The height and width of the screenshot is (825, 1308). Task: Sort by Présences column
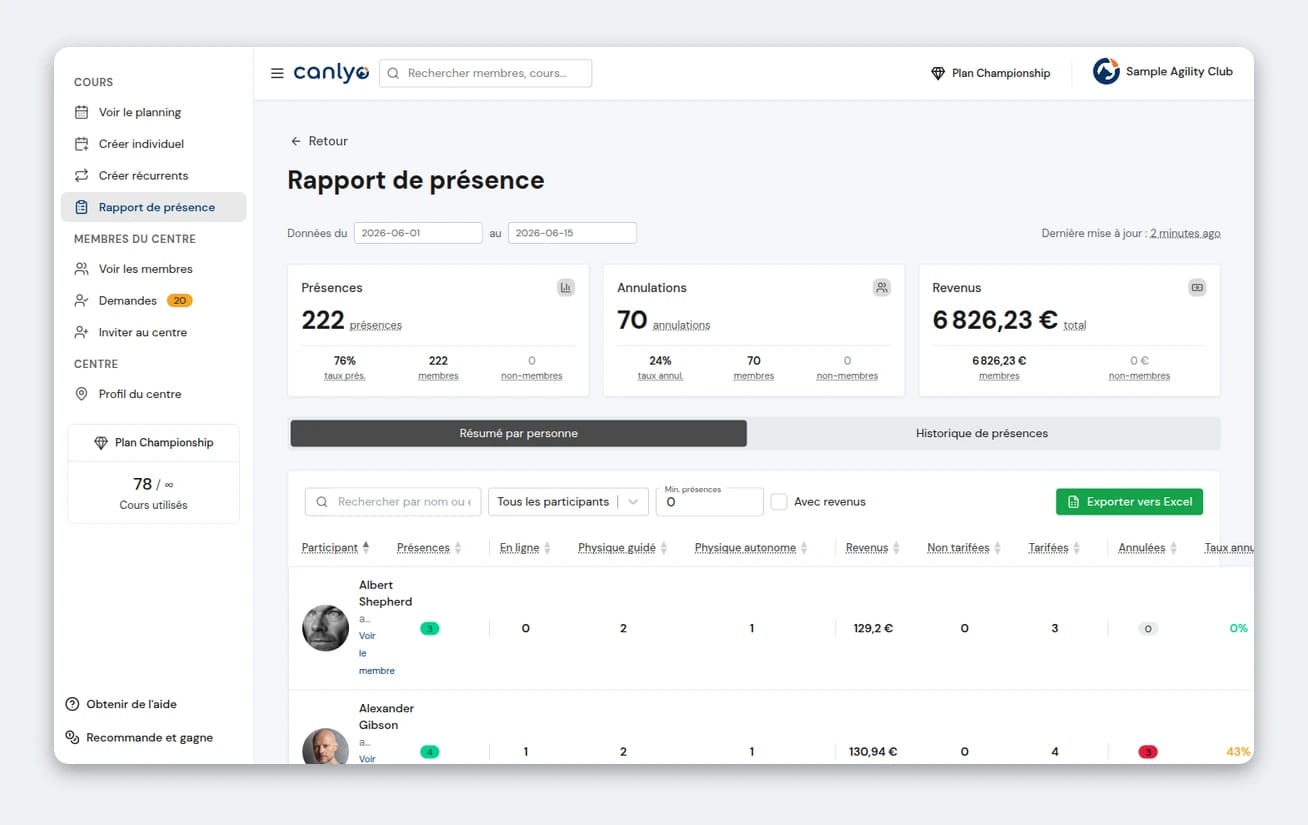[429, 548]
